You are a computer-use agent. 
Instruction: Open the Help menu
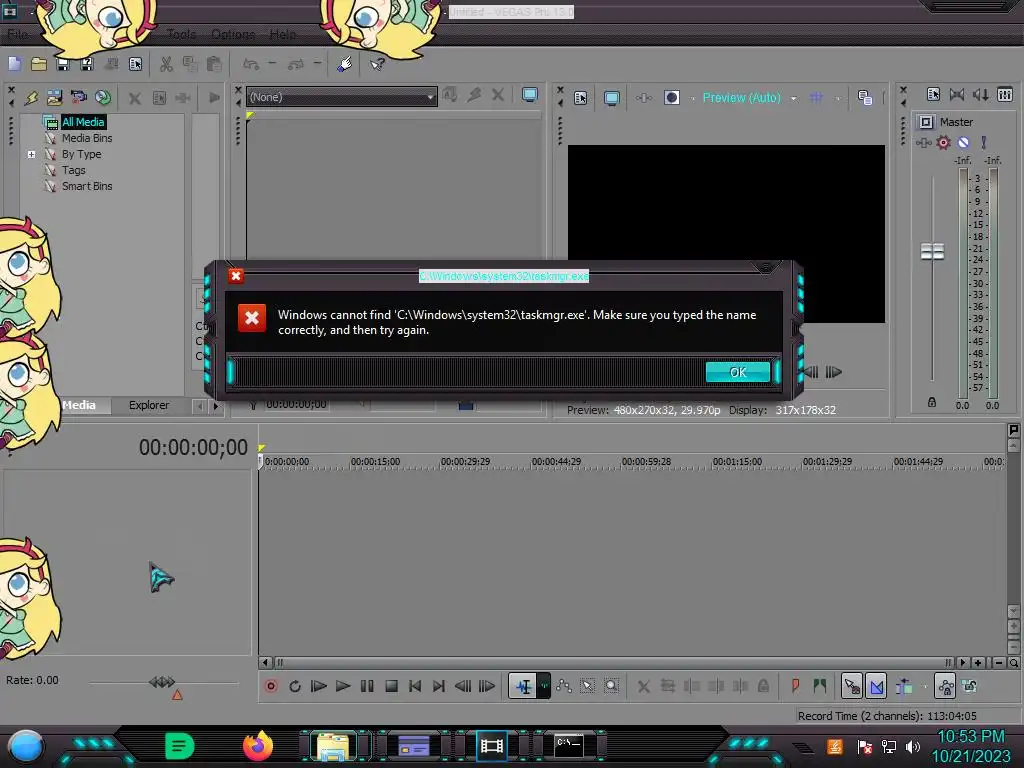pyautogui.click(x=283, y=34)
